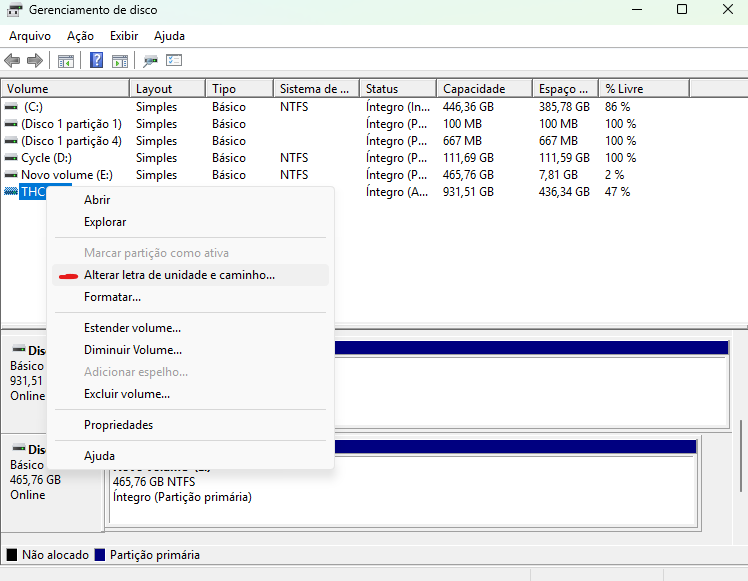748x581 pixels.
Task: Select the Novo volume (E:) row
Action: [346, 175]
